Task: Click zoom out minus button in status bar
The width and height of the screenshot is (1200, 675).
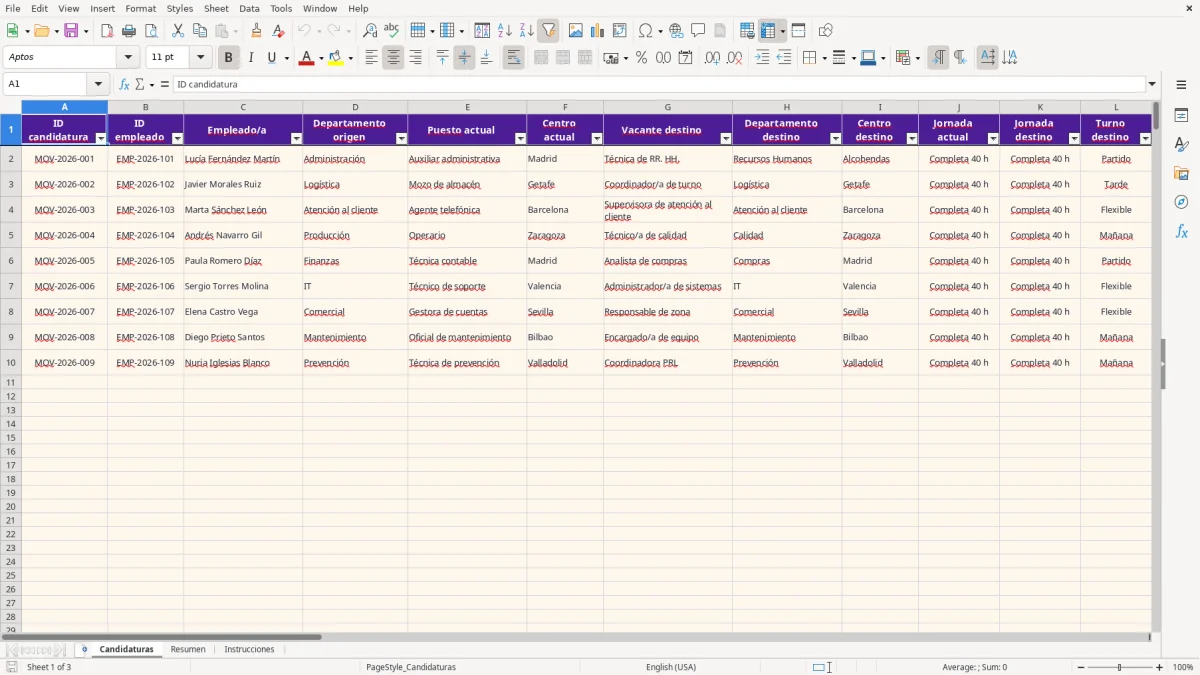Action: (x=1081, y=667)
